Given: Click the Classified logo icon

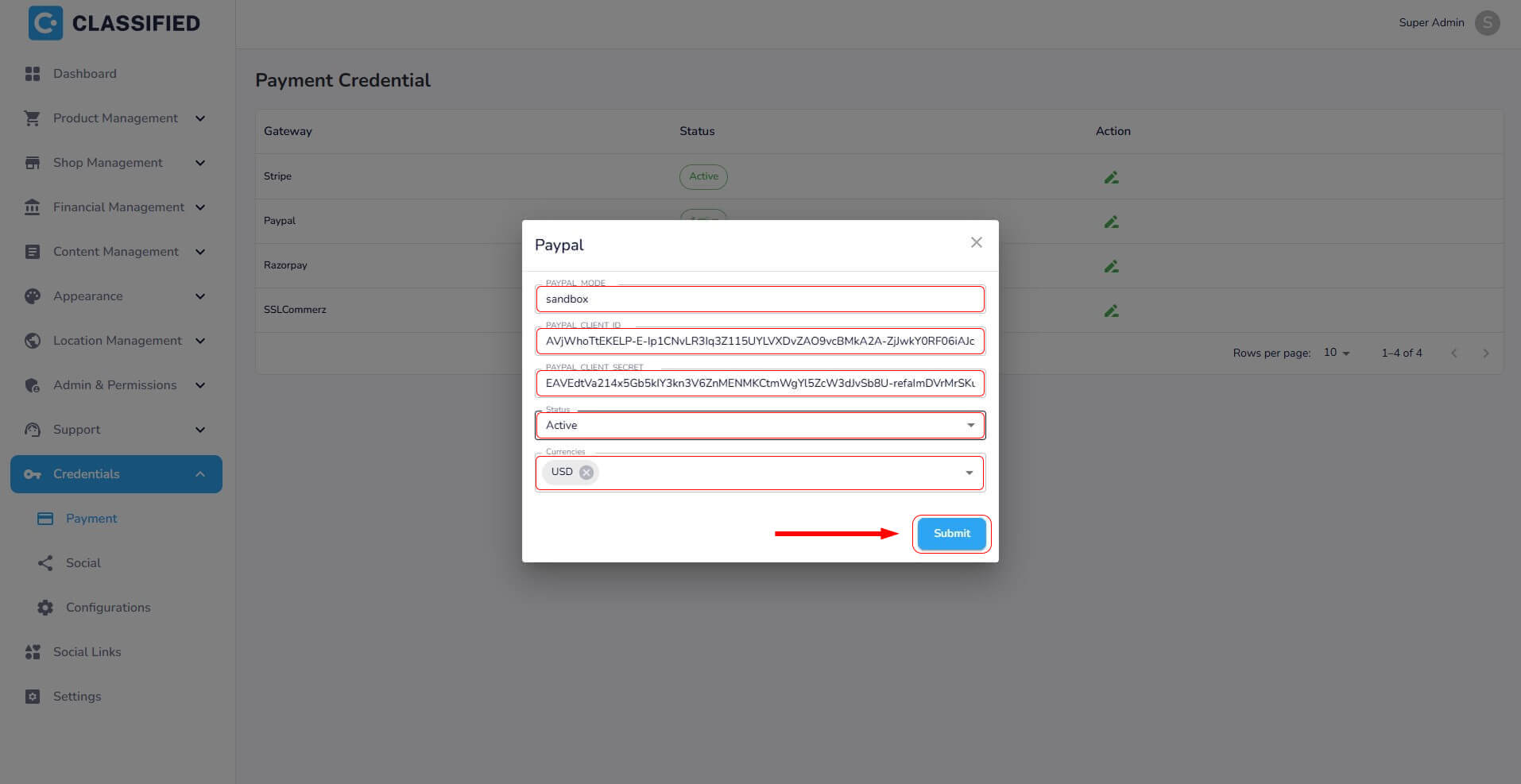Looking at the screenshot, I should (x=45, y=23).
